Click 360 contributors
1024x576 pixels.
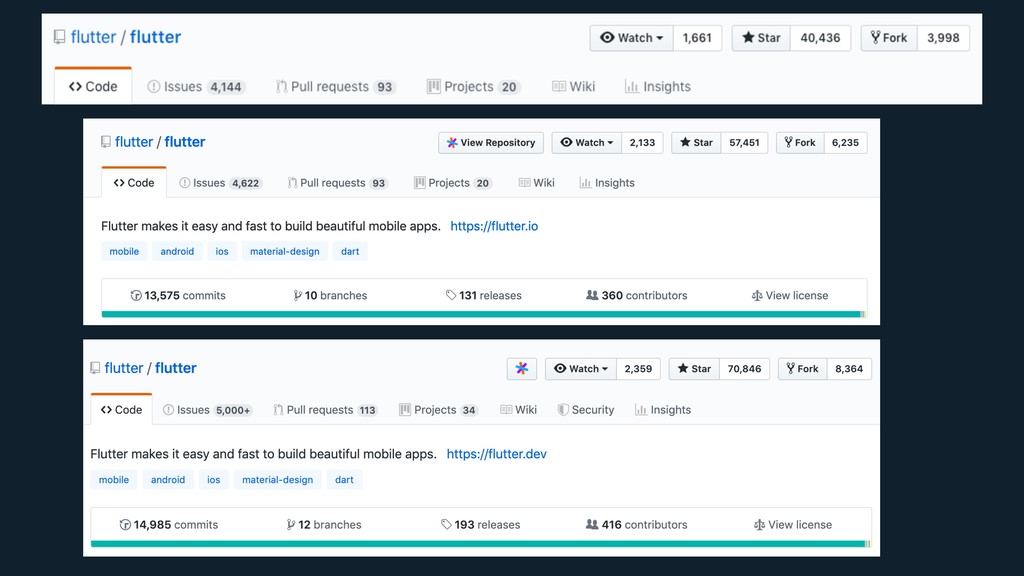(637, 295)
